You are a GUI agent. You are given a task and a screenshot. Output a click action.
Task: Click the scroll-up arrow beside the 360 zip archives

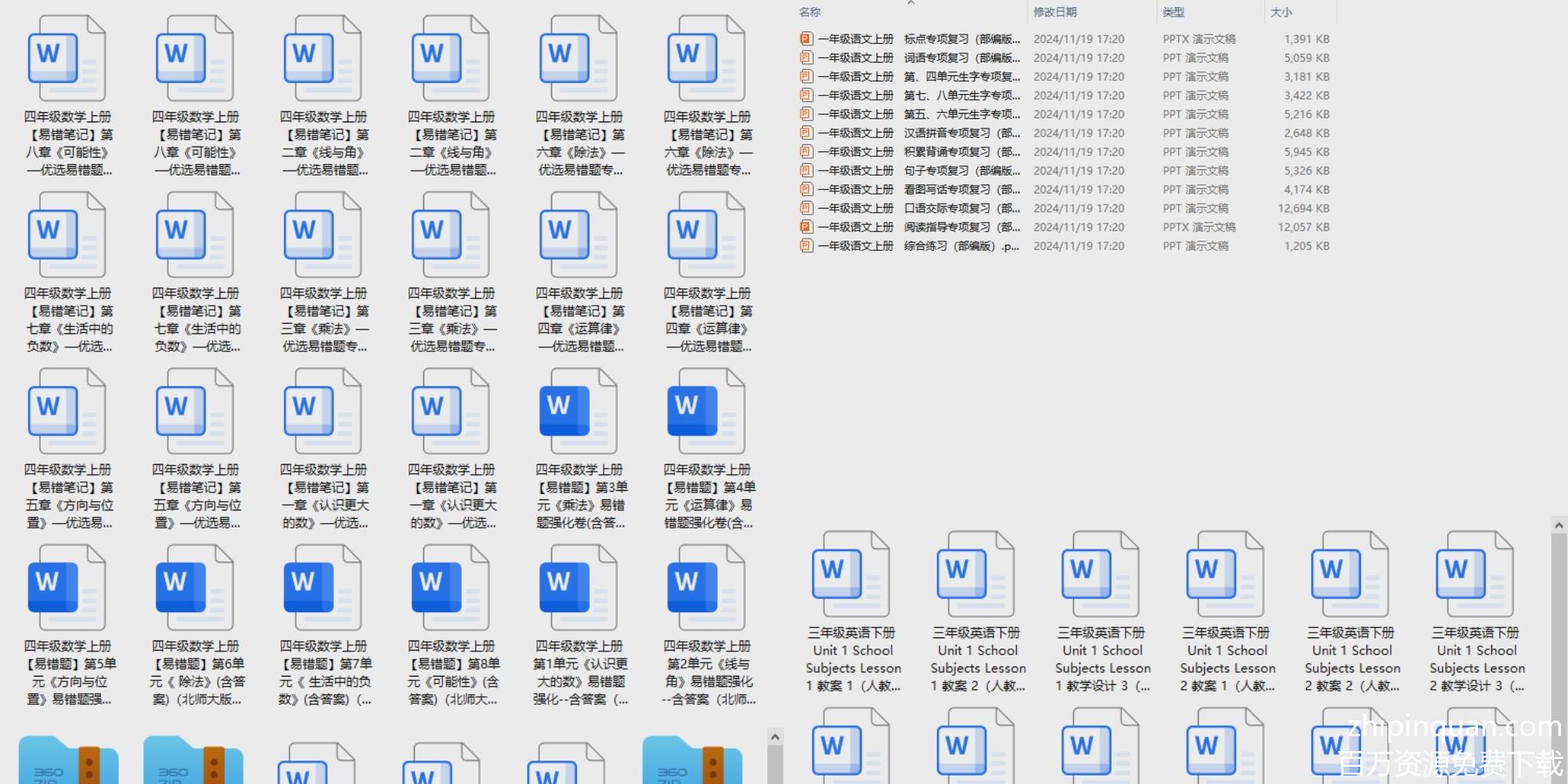(775, 737)
